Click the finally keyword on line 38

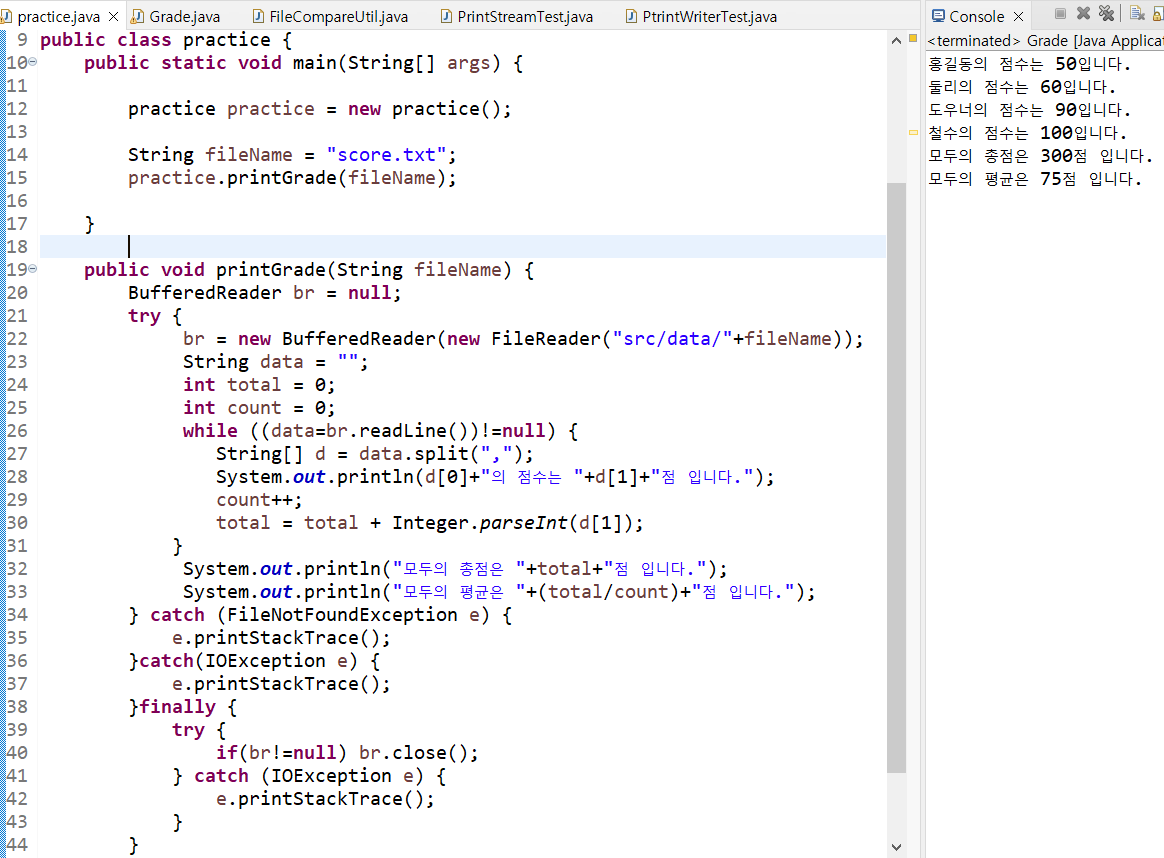tap(177, 707)
